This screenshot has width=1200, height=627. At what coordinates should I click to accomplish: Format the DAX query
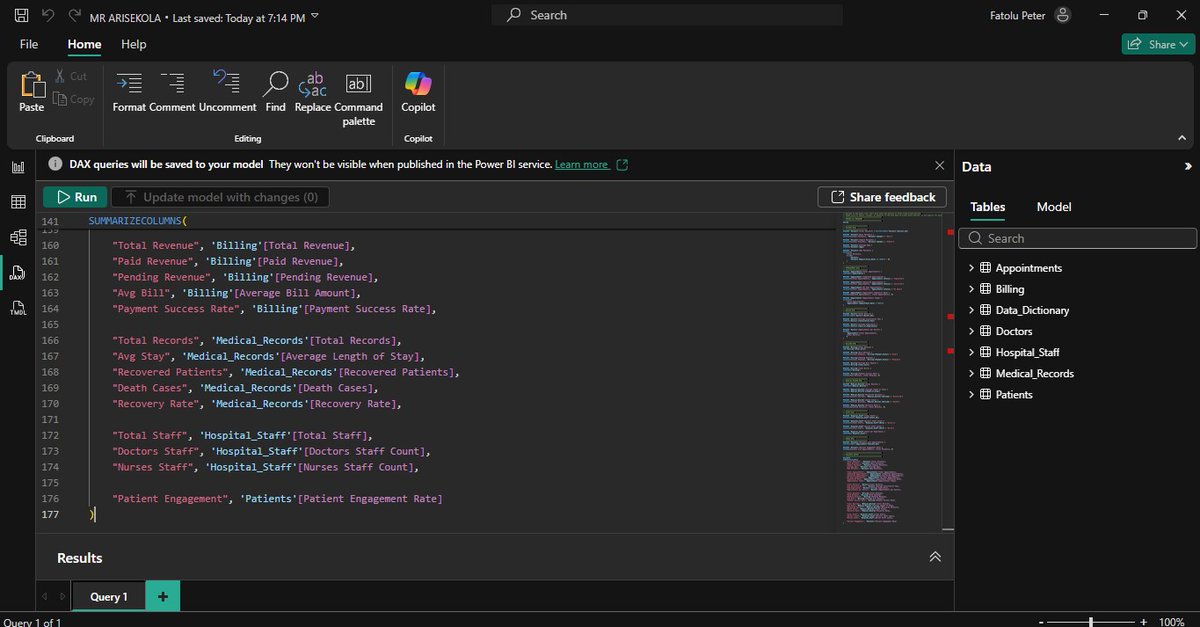[x=129, y=92]
